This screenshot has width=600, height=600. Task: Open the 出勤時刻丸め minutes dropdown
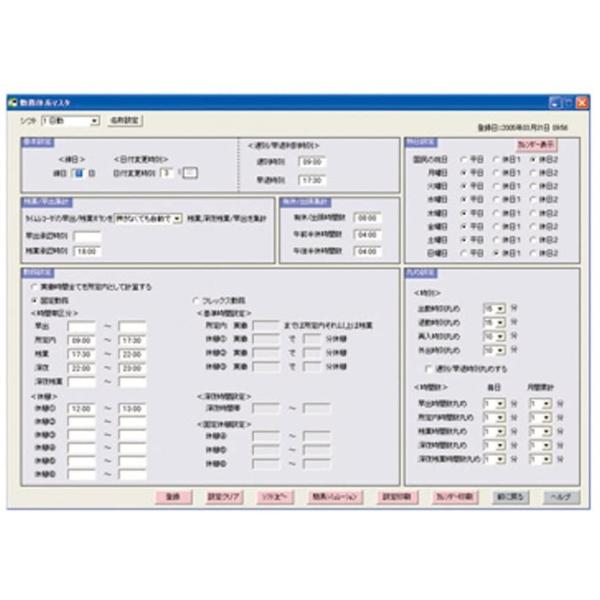tap(501, 310)
